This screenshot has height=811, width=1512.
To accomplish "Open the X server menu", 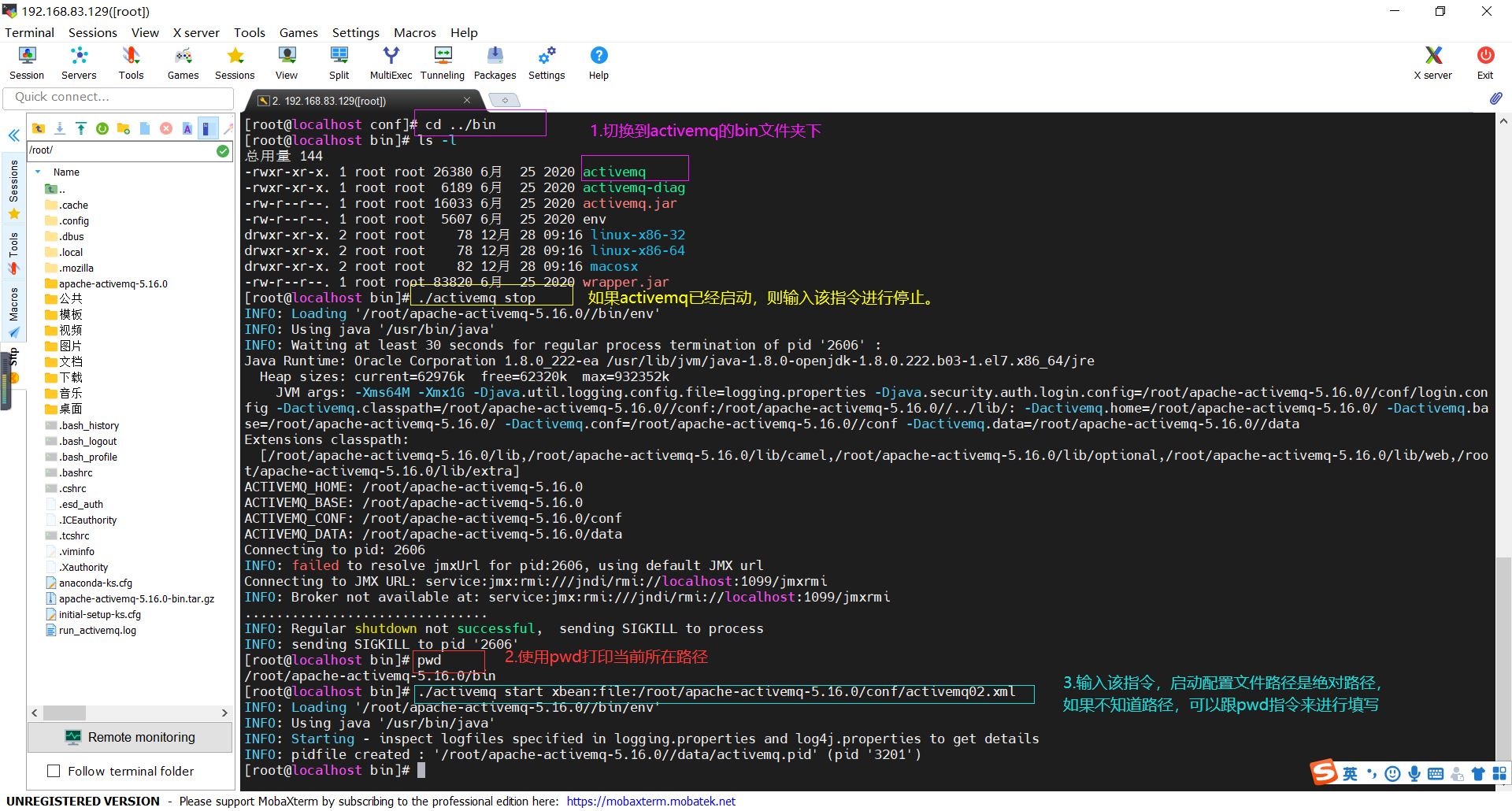I will point(196,32).
